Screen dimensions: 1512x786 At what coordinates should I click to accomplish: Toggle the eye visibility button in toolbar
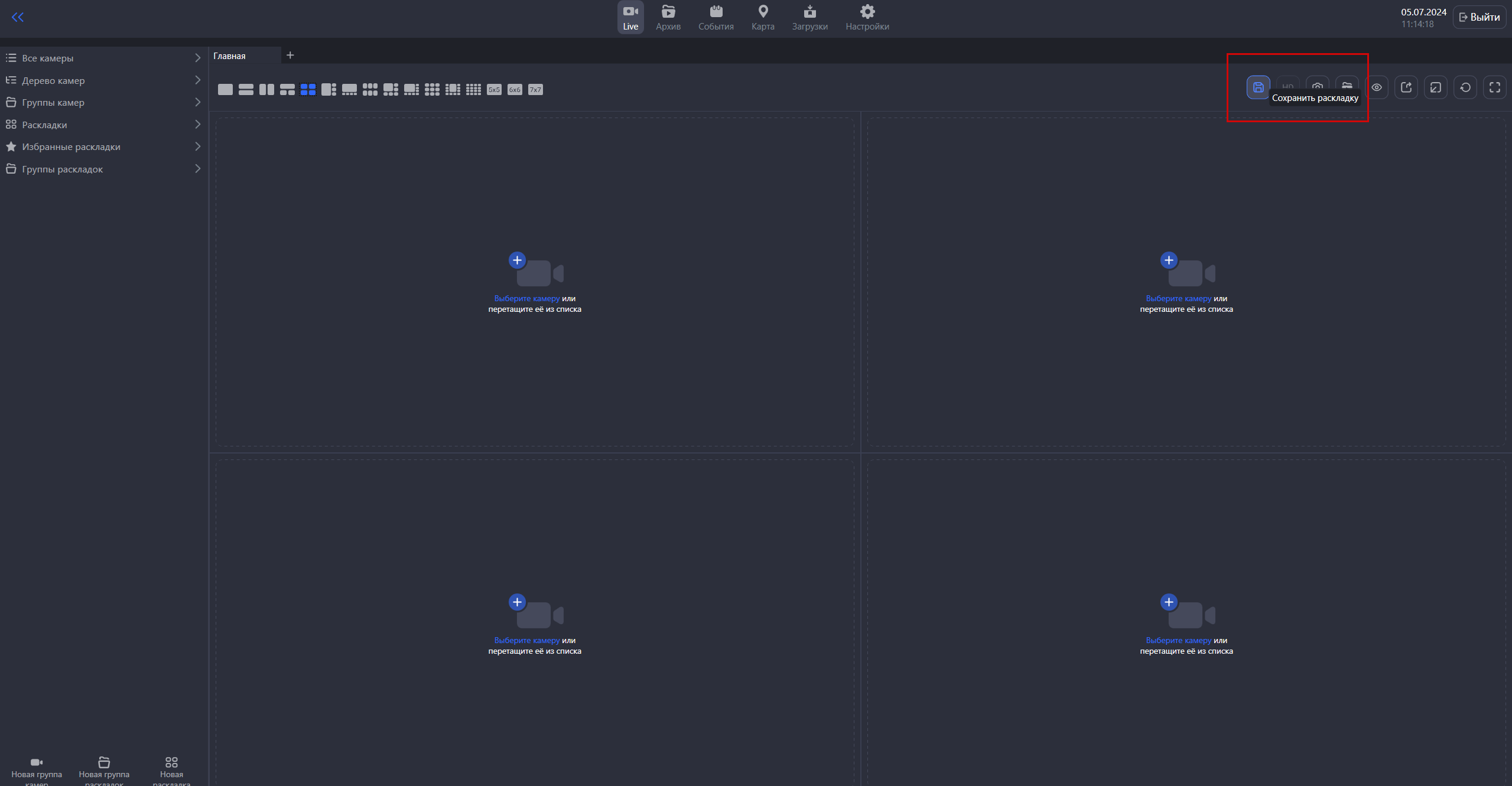point(1376,87)
